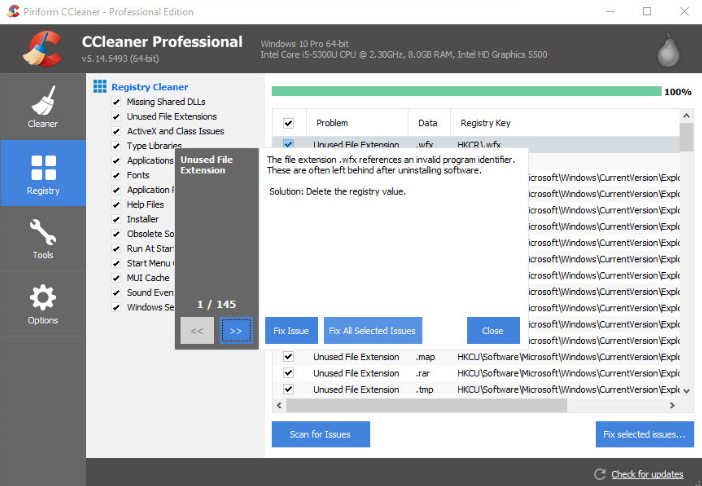Toggle Missing Shared DLLs checkbox
702x486 pixels.
[116, 102]
